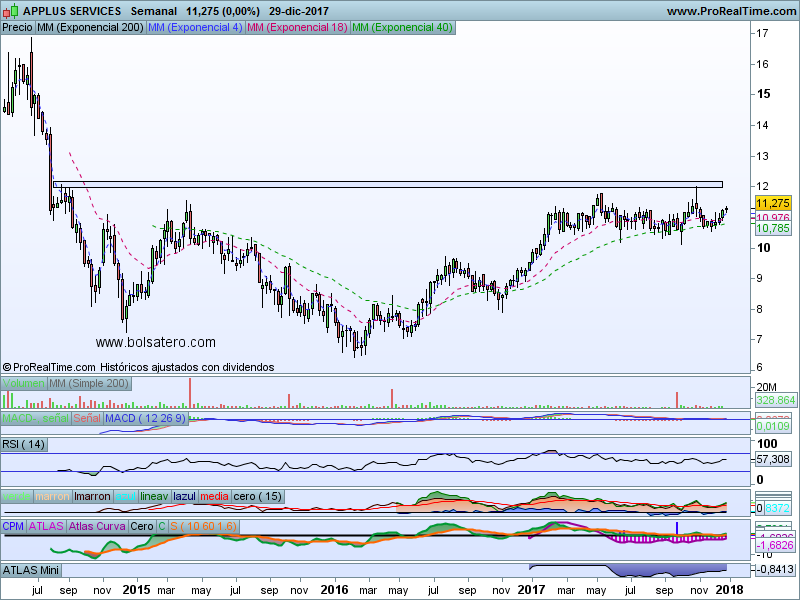Toggle the MM (Exponencial 18) label
Viewport: 800px width, 600px height.
(297, 28)
